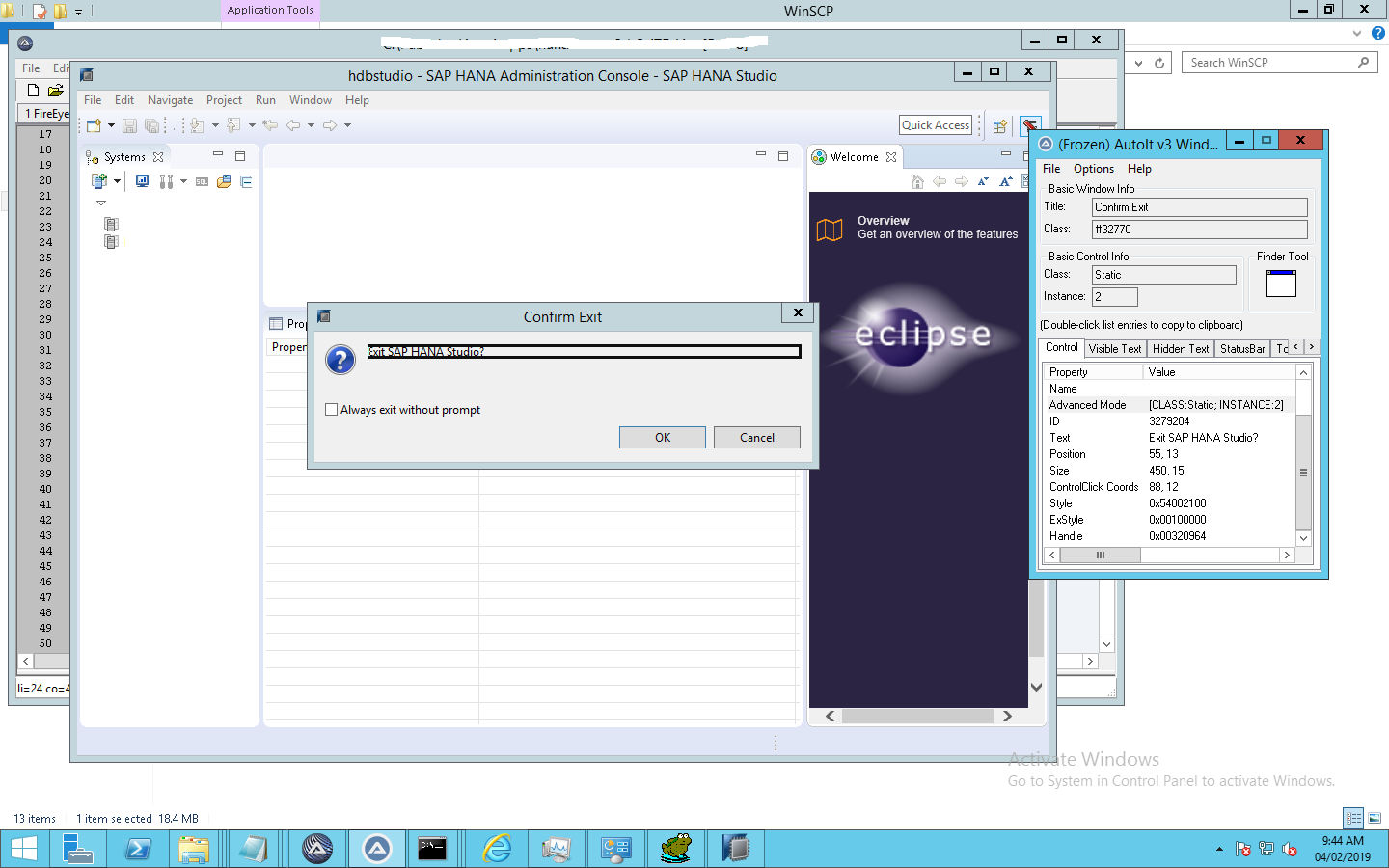The image size is (1389, 868).
Task: Click the Search WinSCP input box
Action: tap(1280, 63)
